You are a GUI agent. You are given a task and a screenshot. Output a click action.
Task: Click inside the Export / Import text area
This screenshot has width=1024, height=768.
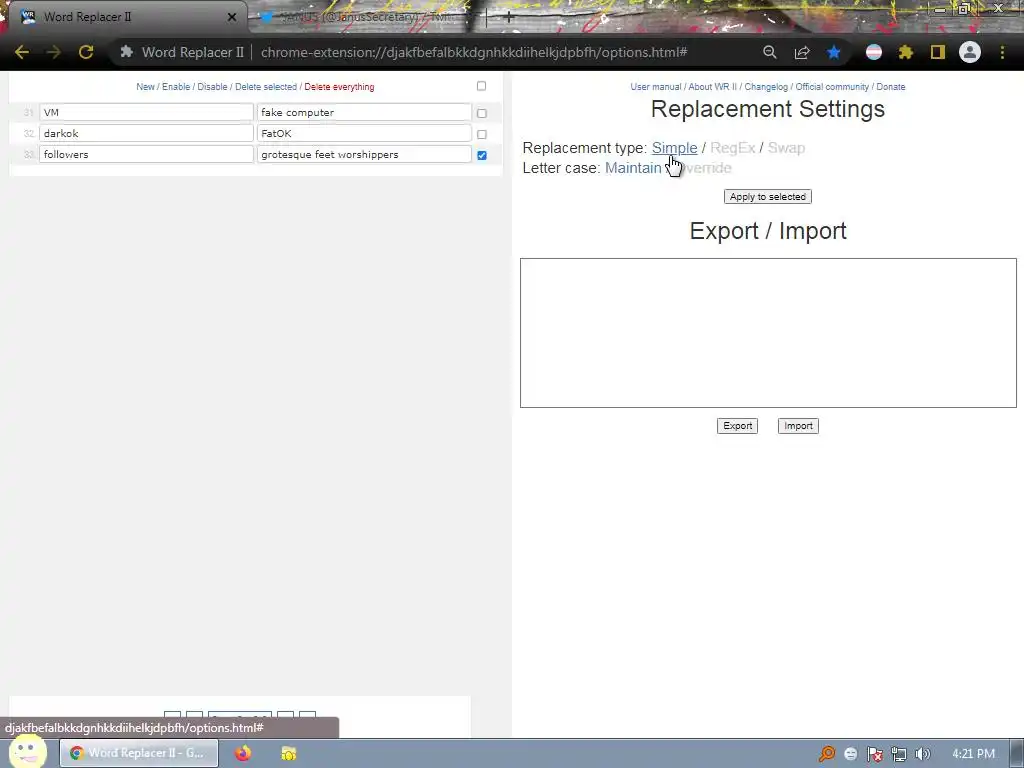[768, 333]
